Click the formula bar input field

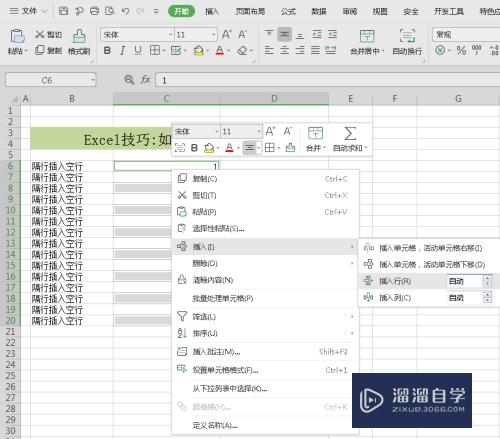(328, 80)
